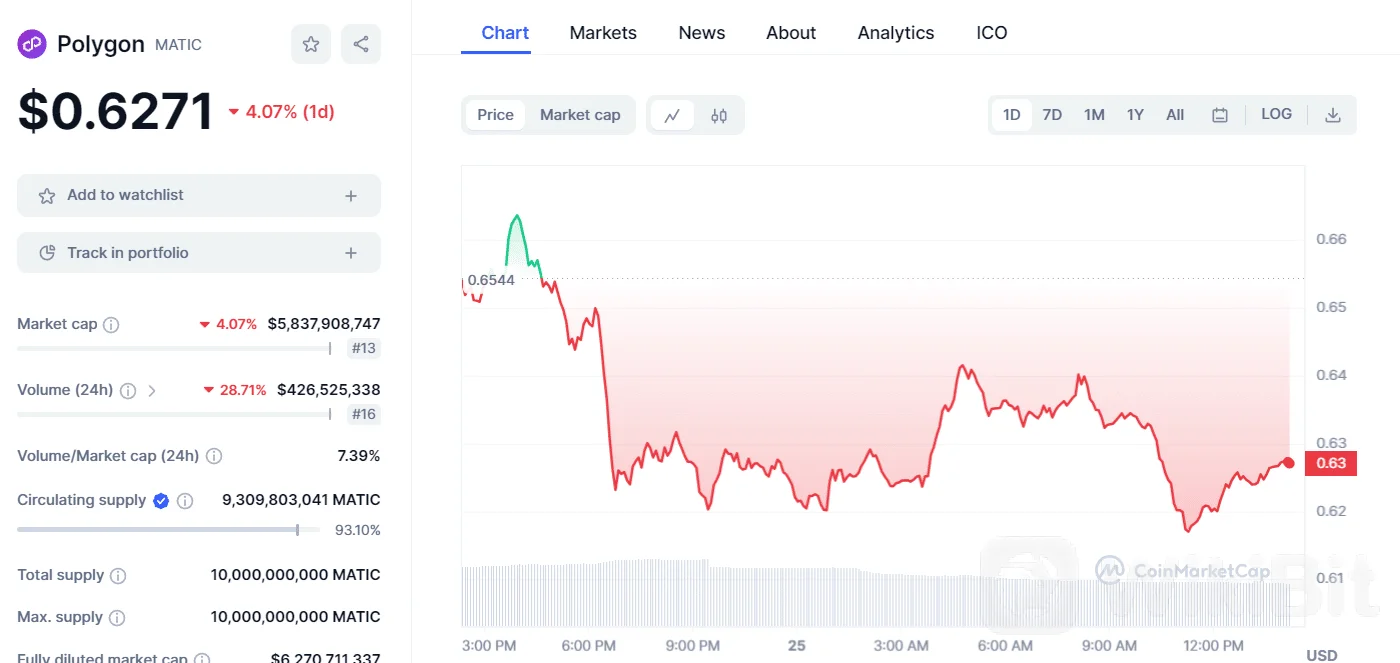Click Circulating supply info icon
This screenshot has width=1400, height=663.
point(185,501)
